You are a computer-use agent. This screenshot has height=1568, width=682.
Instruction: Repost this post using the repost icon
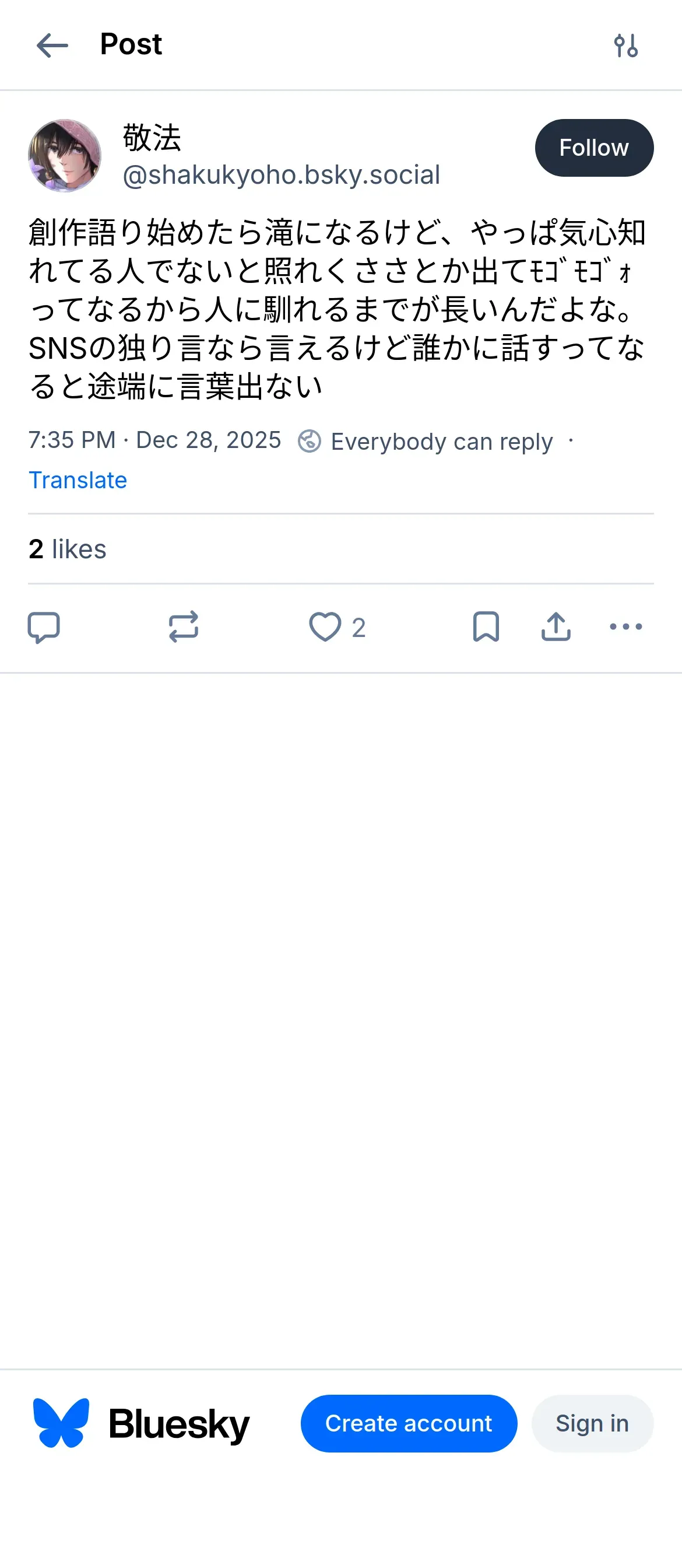point(183,627)
